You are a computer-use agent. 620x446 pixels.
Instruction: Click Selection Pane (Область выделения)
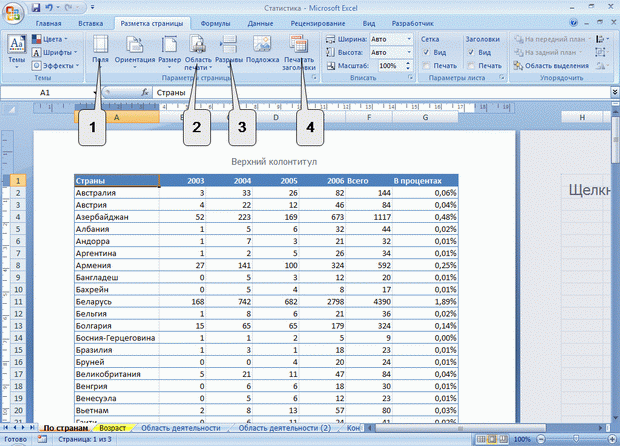[x=551, y=66]
